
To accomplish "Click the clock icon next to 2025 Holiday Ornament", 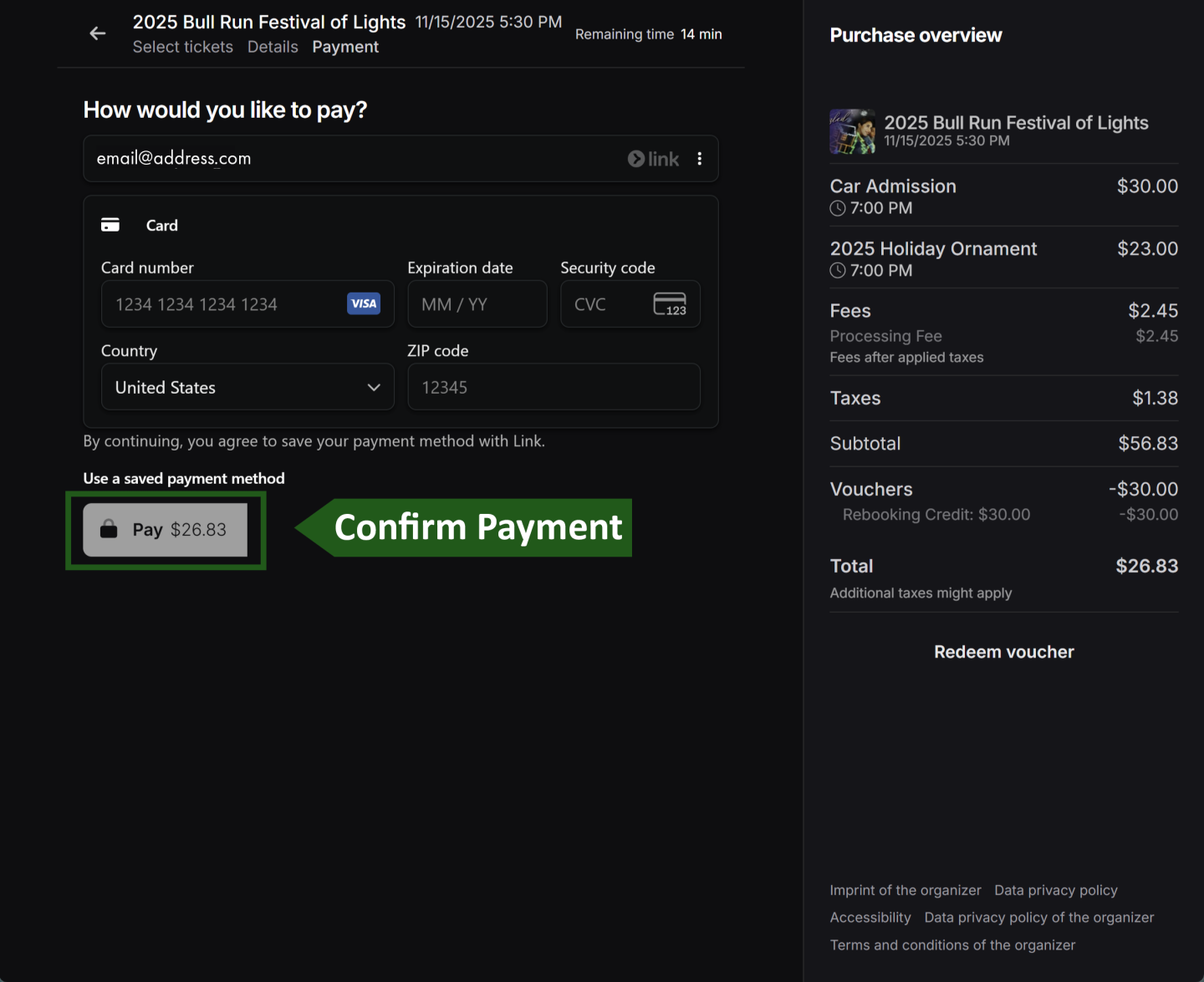I will pos(837,270).
